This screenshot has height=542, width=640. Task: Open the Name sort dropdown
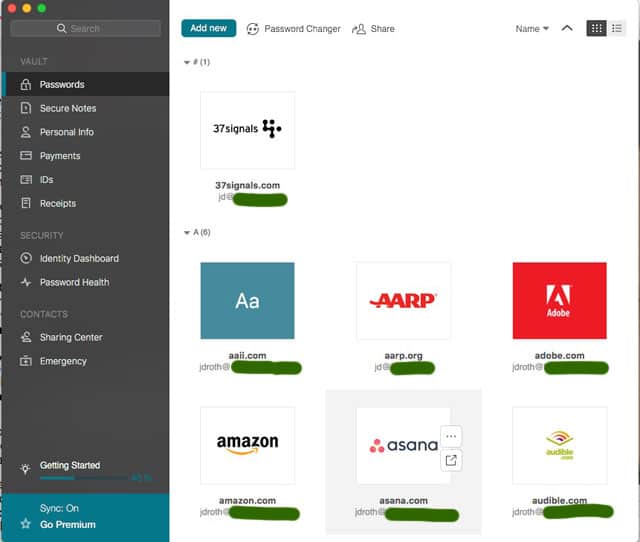pyautogui.click(x=531, y=29)
